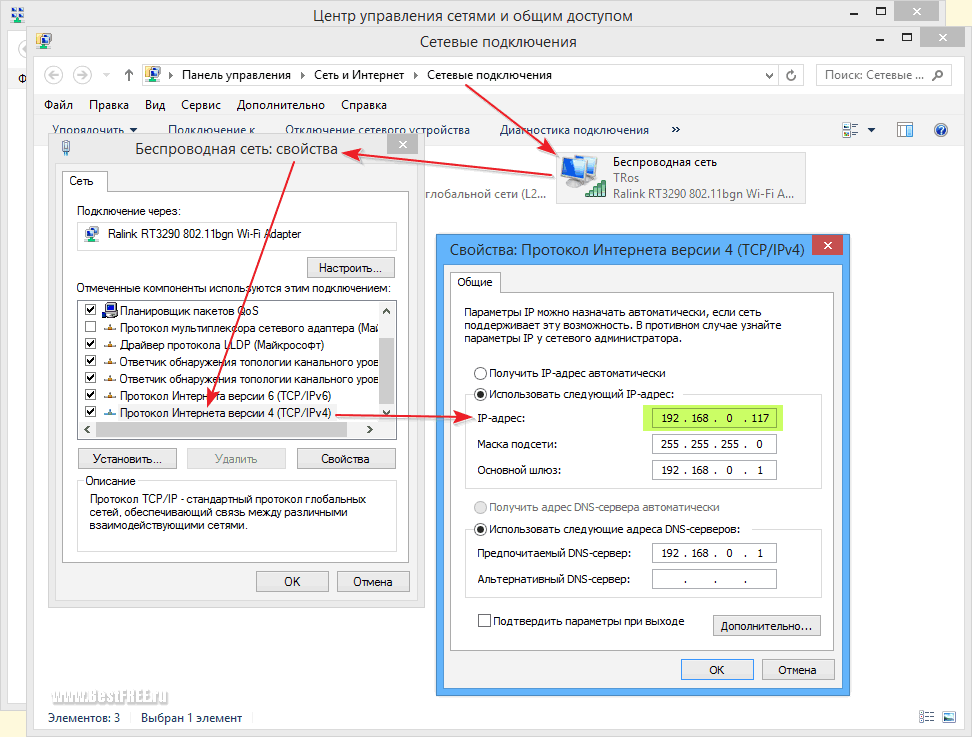
Task: Select Получить IP-адрес автоматически radio button
Action: [480, 374]
